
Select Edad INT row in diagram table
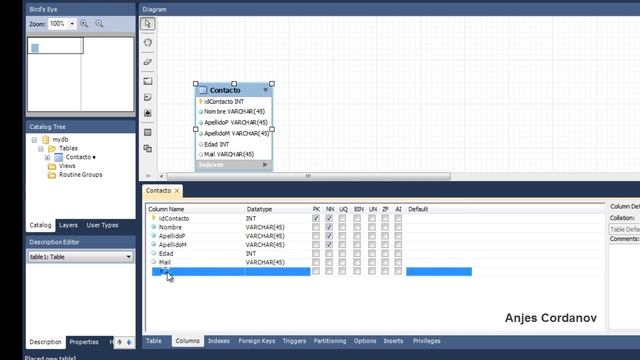click(233, 144)
